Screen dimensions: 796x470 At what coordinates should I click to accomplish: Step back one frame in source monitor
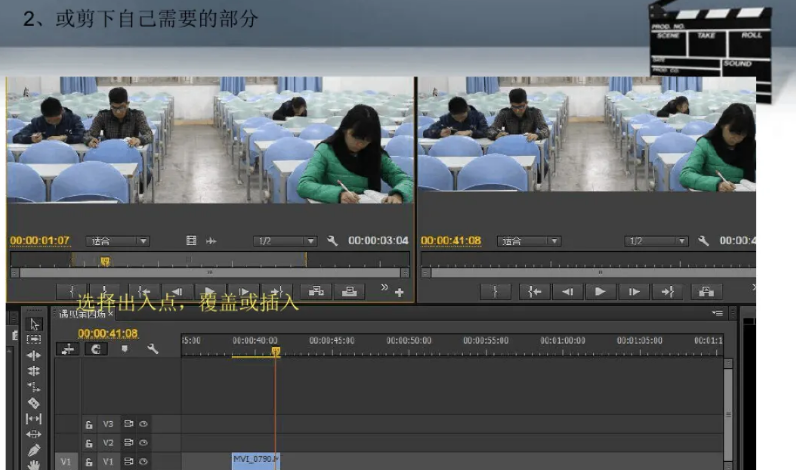pyautogui.click(x=176, y=291)
